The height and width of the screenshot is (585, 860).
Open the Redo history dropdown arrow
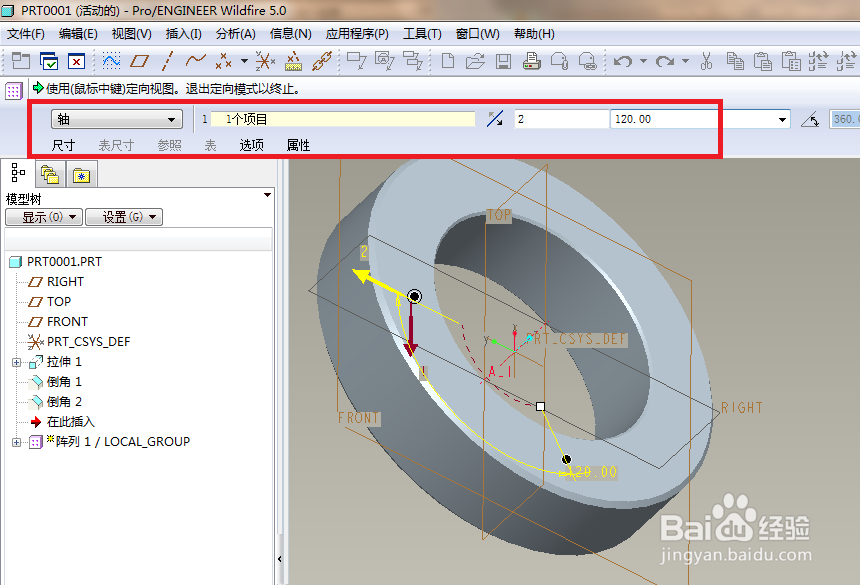coord(686,61)
